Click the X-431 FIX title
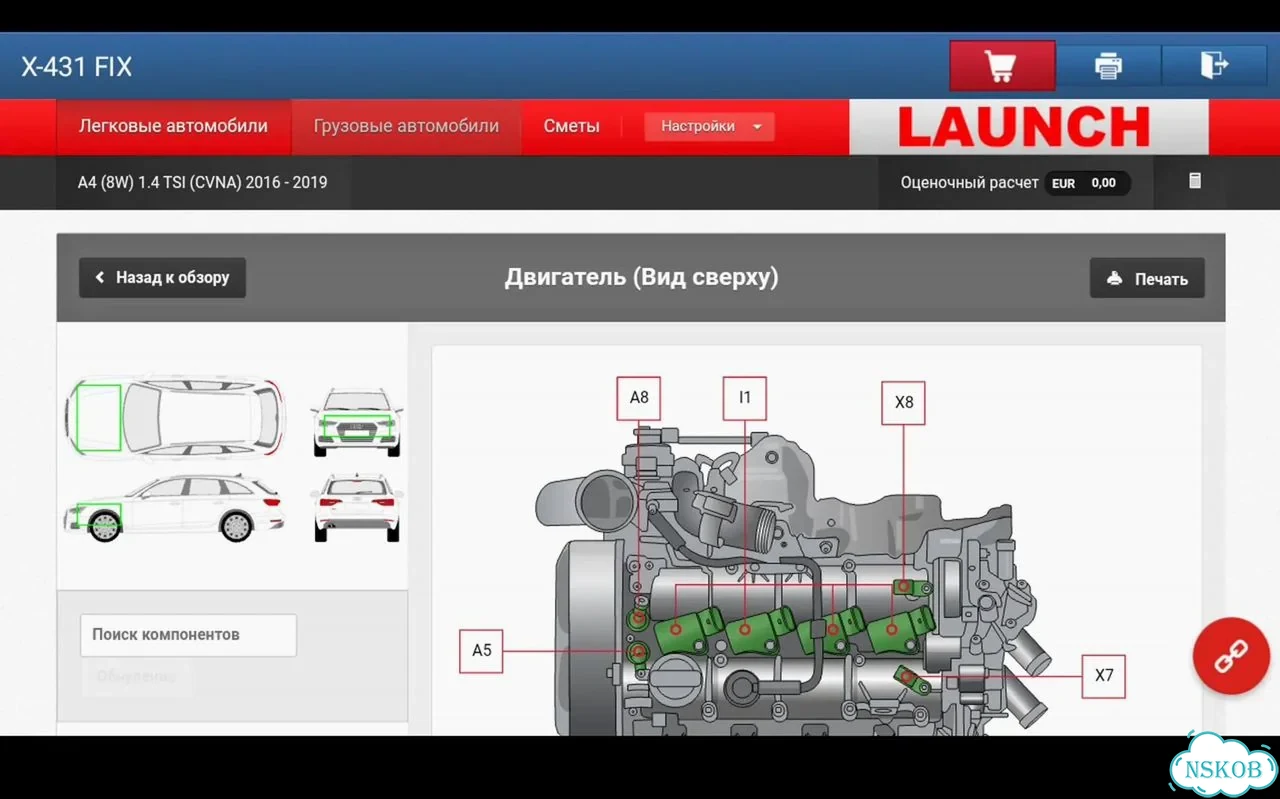The width and height of the screenshot is (1280, 799). coord(77,67)
